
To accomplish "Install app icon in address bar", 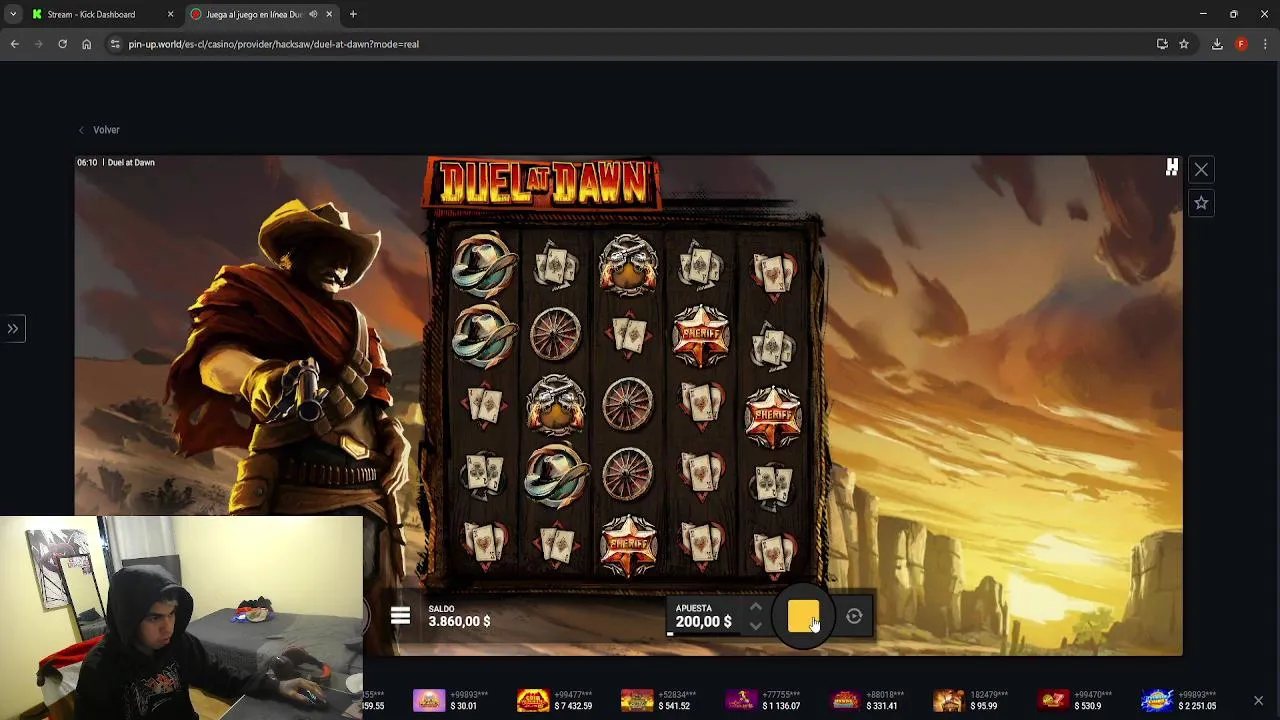I will pyautogui.click(x=1162, y=44).
